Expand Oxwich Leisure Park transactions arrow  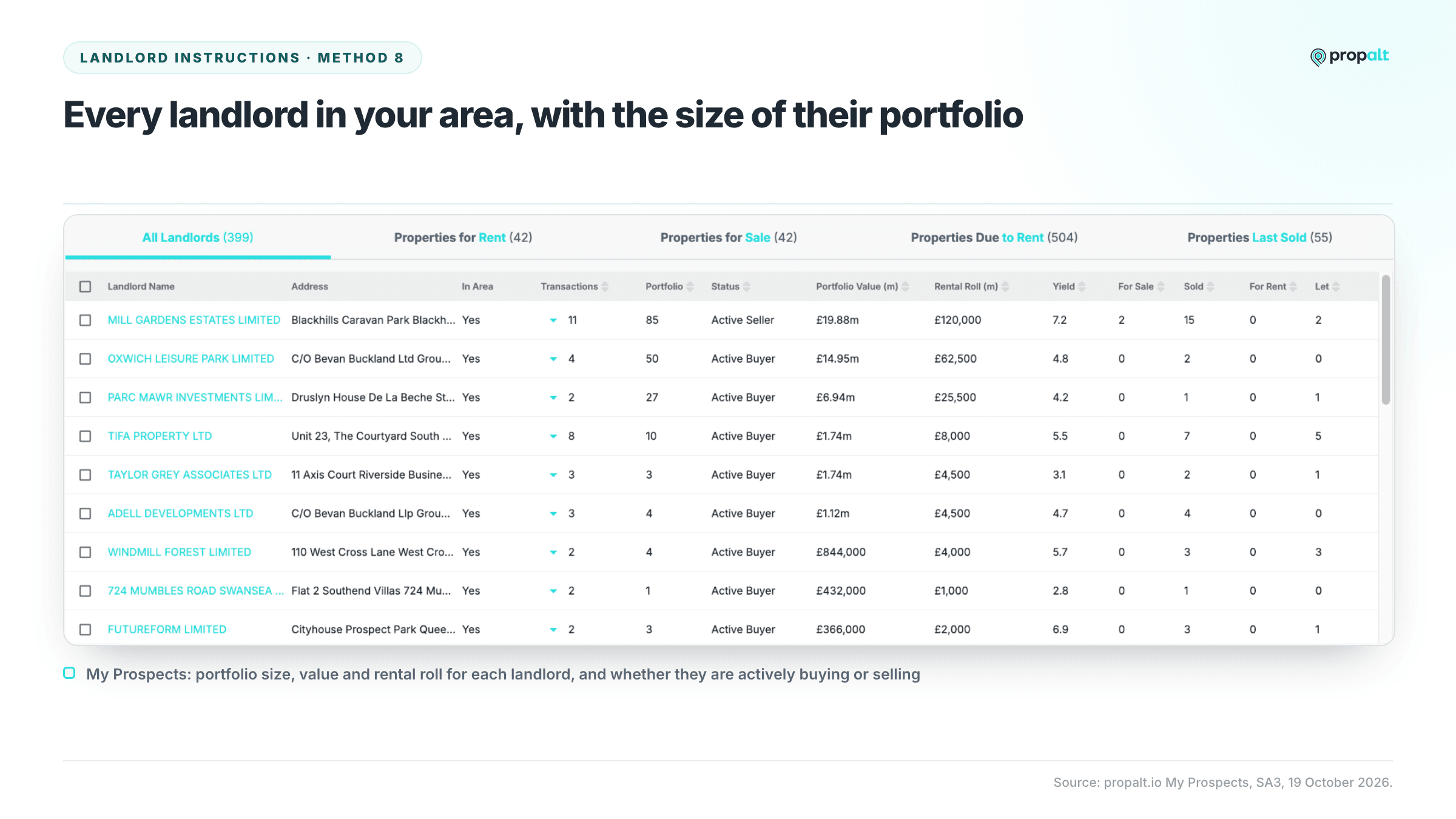click(x=553, y=359)
